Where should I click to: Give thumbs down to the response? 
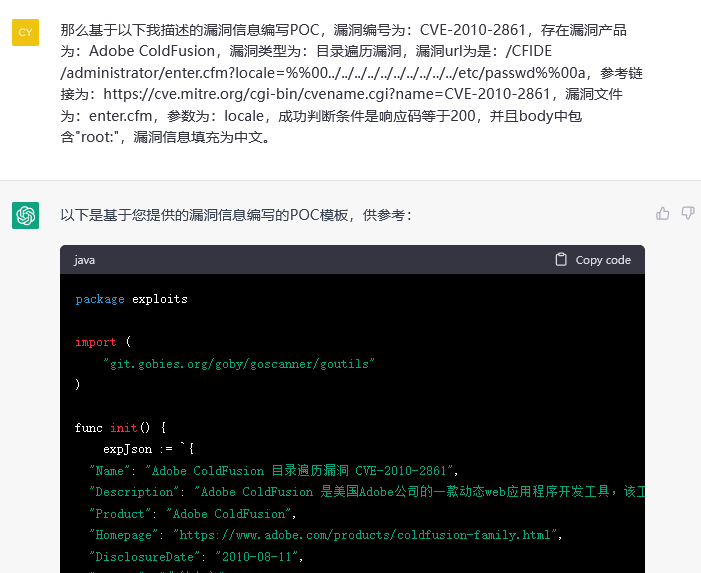tap(688, 214)
